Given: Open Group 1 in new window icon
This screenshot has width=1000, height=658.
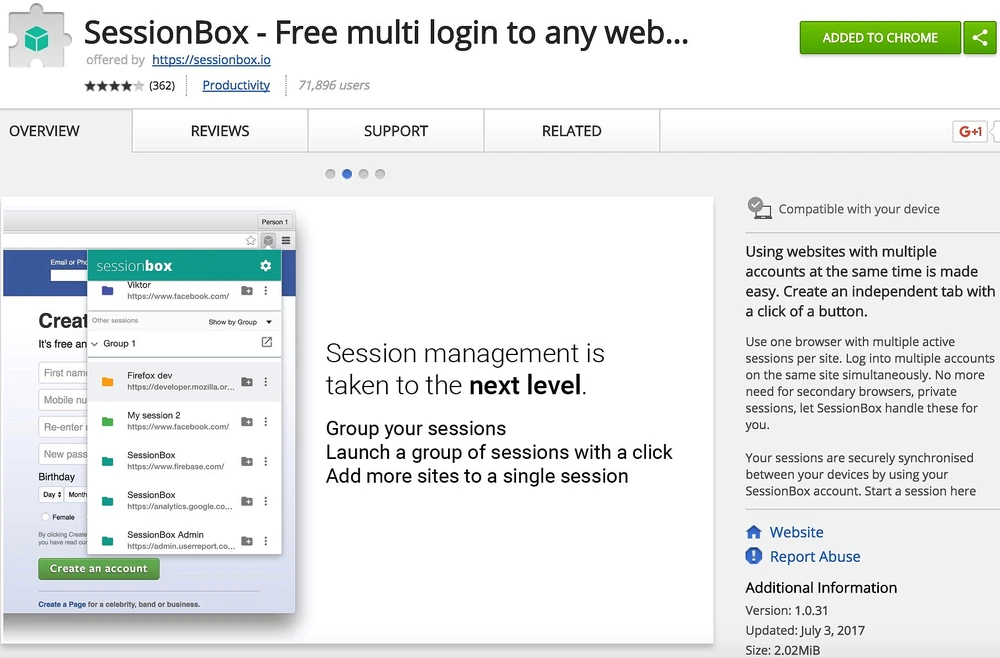Looking at the screenshot, I should pos(266,343).
